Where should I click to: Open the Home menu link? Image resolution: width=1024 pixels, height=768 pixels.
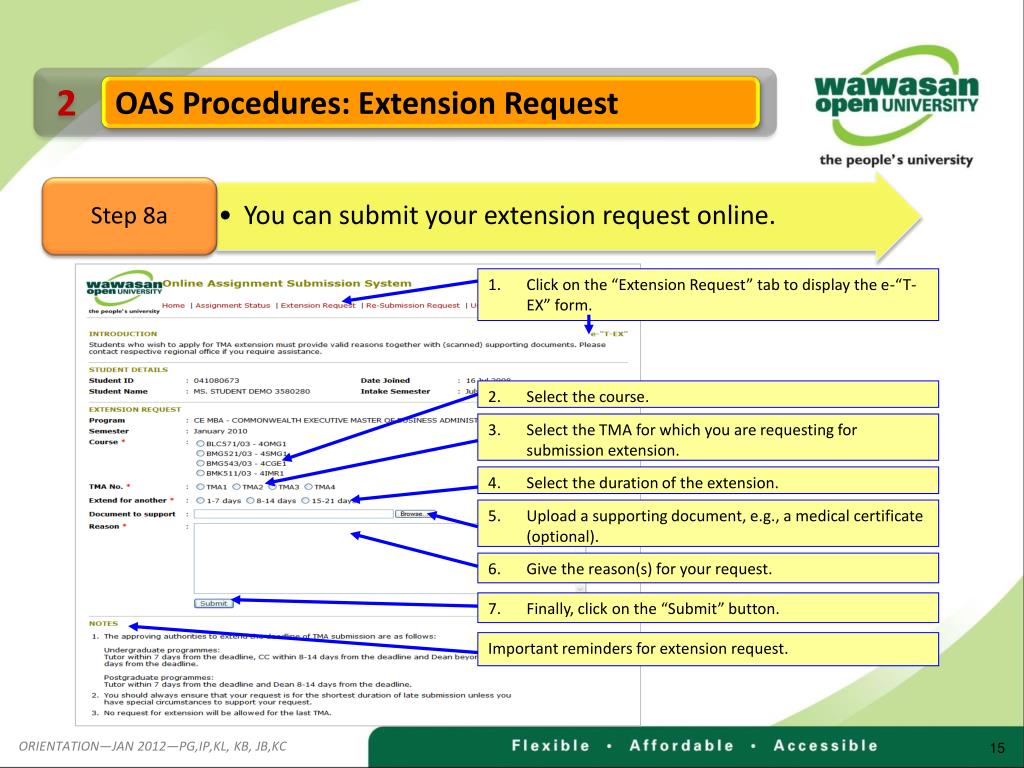(173, 306)
